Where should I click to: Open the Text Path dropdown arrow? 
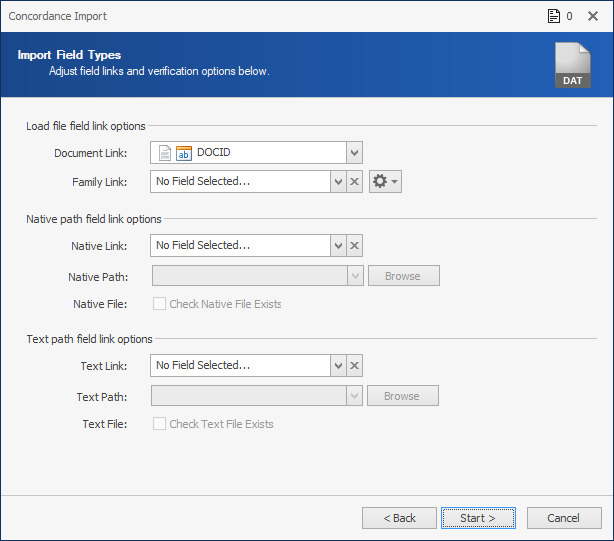(354, 396)
